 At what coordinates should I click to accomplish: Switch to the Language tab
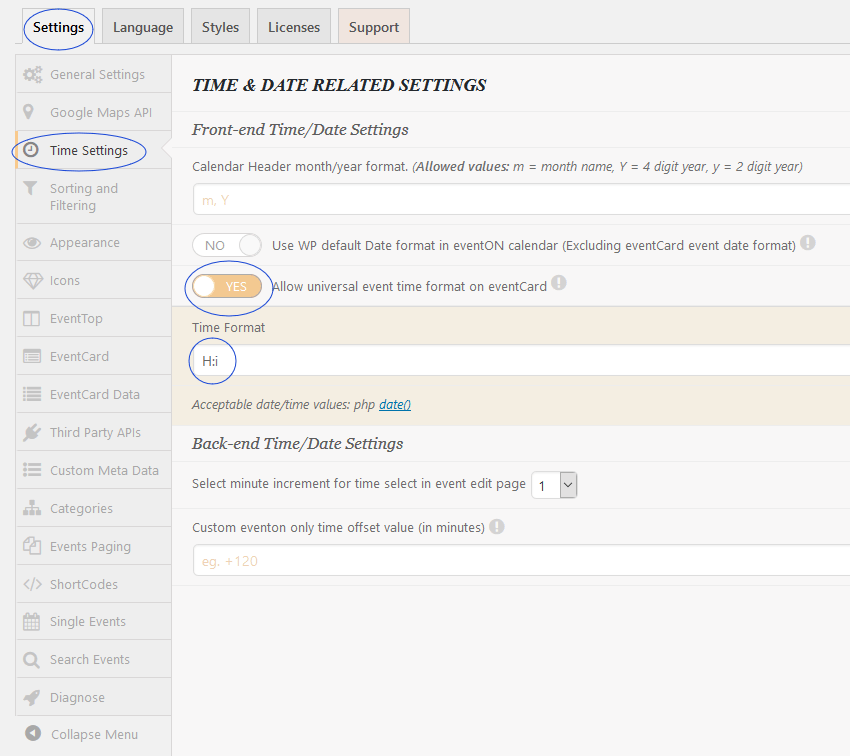coord(143,27)
